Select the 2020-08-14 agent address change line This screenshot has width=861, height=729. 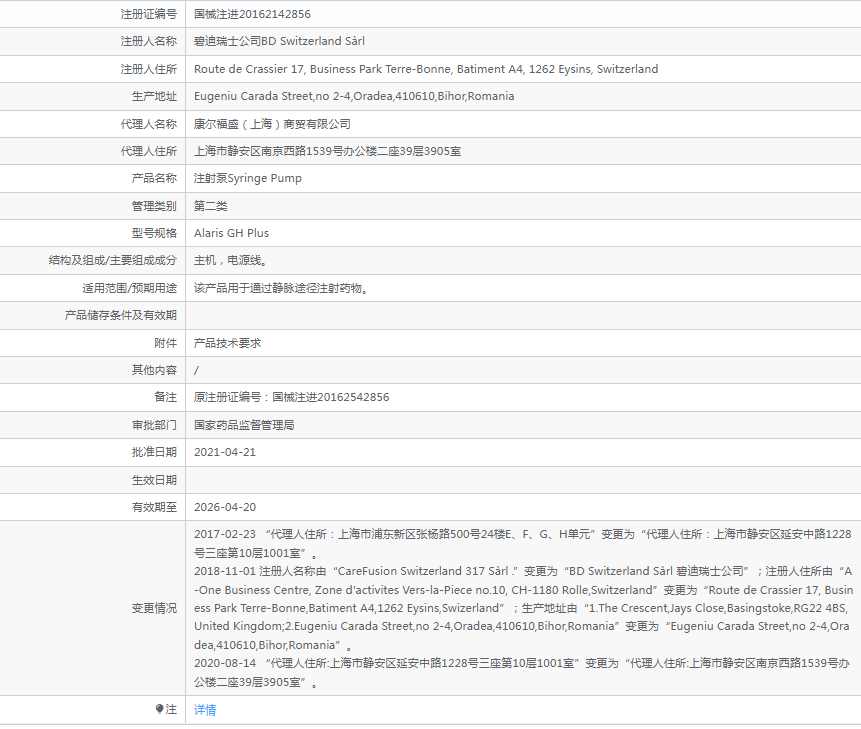point(522,672)
